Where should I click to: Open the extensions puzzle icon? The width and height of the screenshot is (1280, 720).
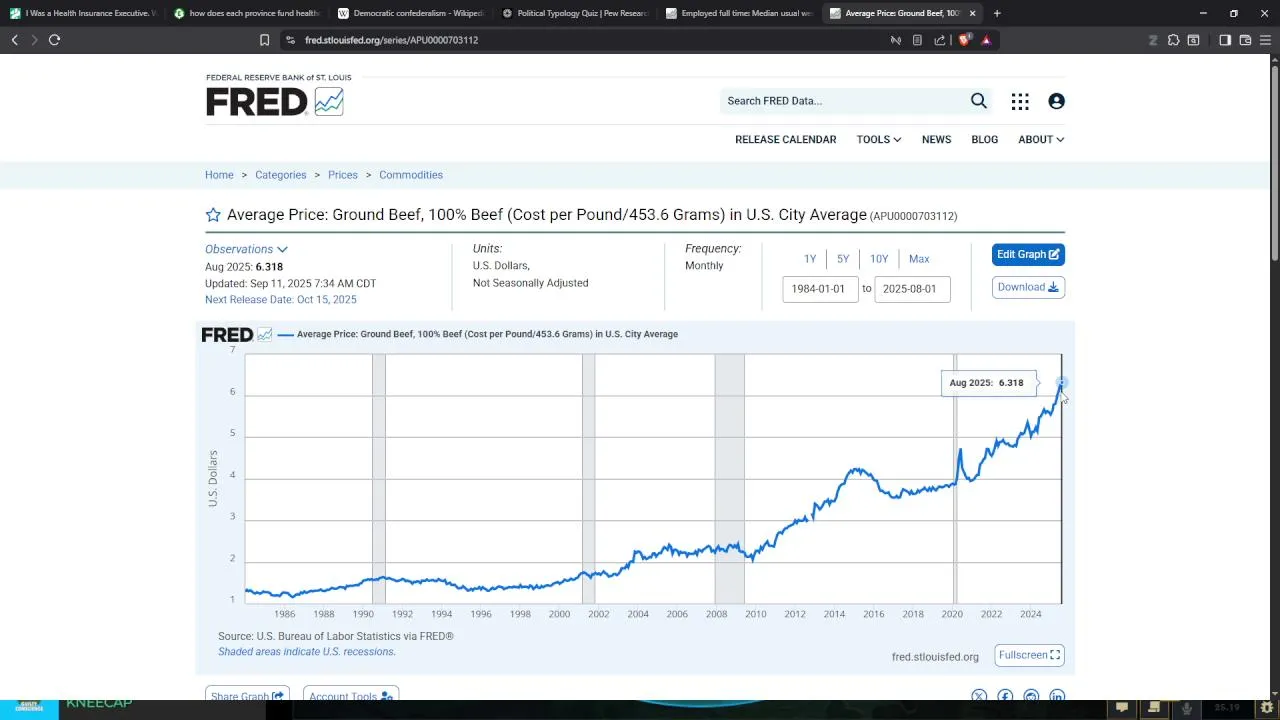(x=1174, y=40)
